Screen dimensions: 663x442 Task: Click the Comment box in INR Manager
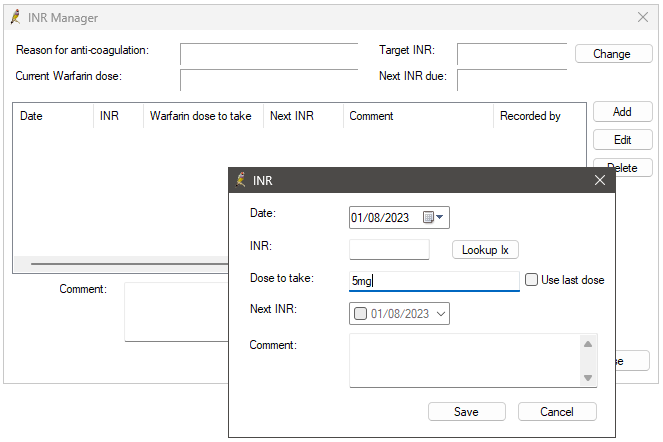tap(176, 312)
